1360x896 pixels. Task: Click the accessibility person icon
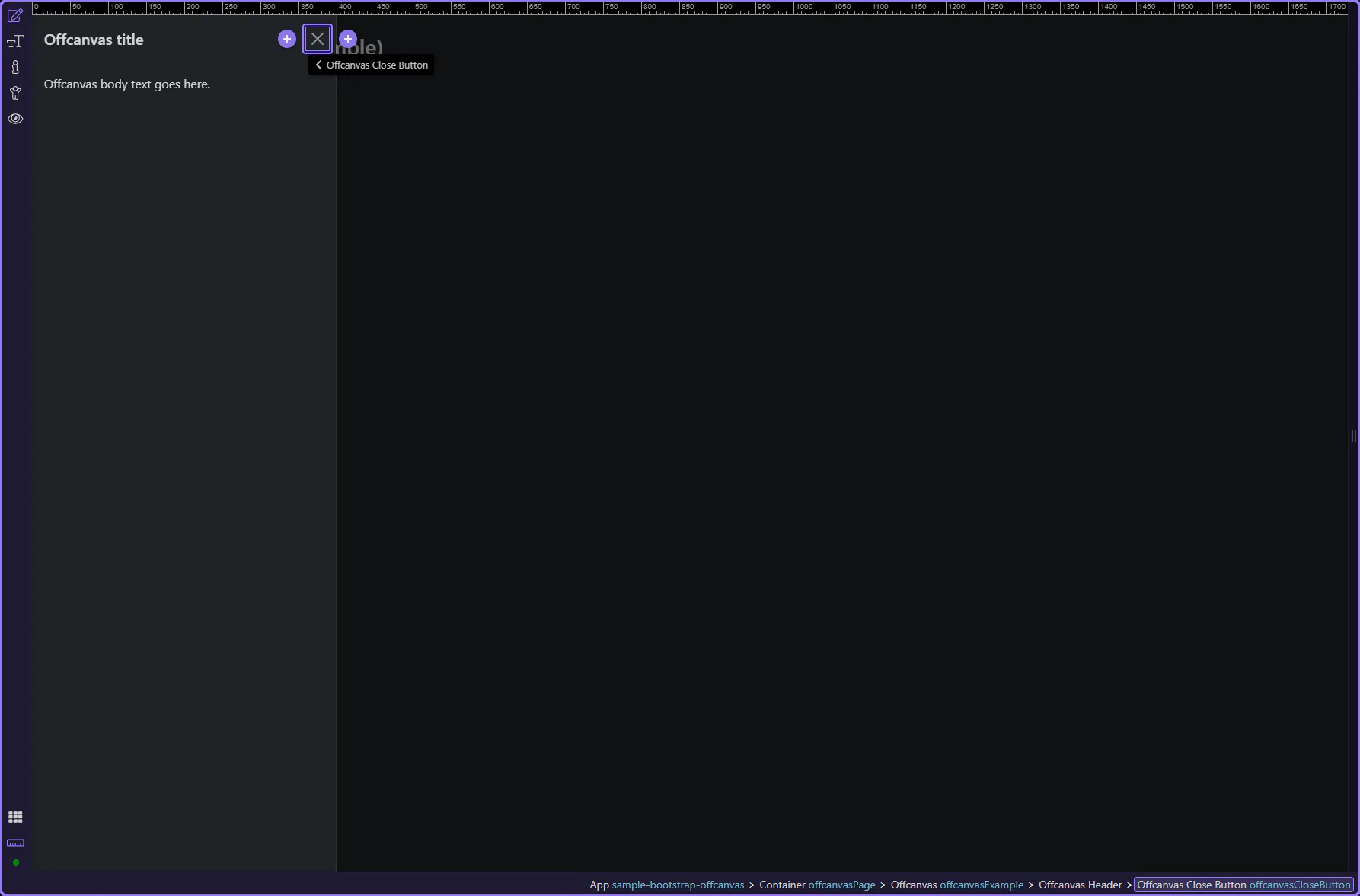[15, 94]
